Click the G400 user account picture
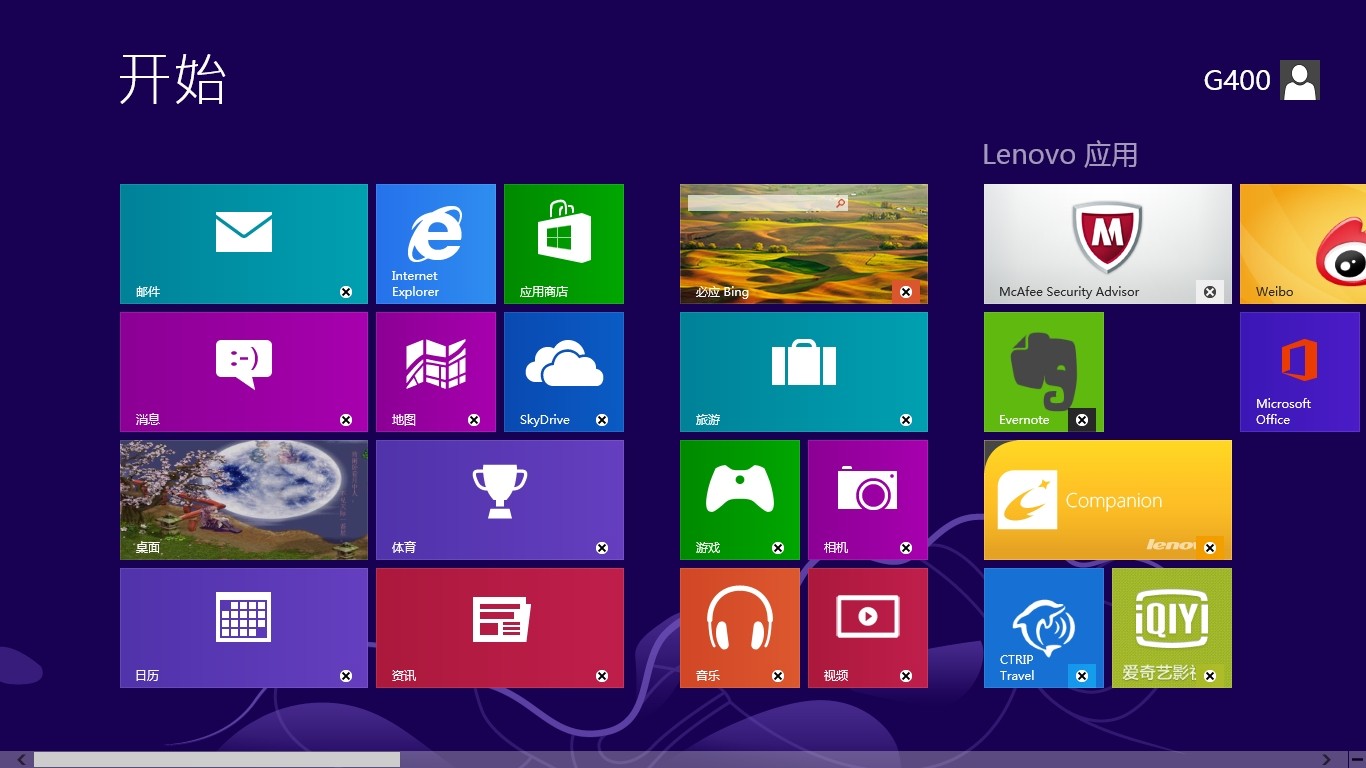This screenshot has height=768, width=1366. pyautogui.click(x=1300, y=80)
